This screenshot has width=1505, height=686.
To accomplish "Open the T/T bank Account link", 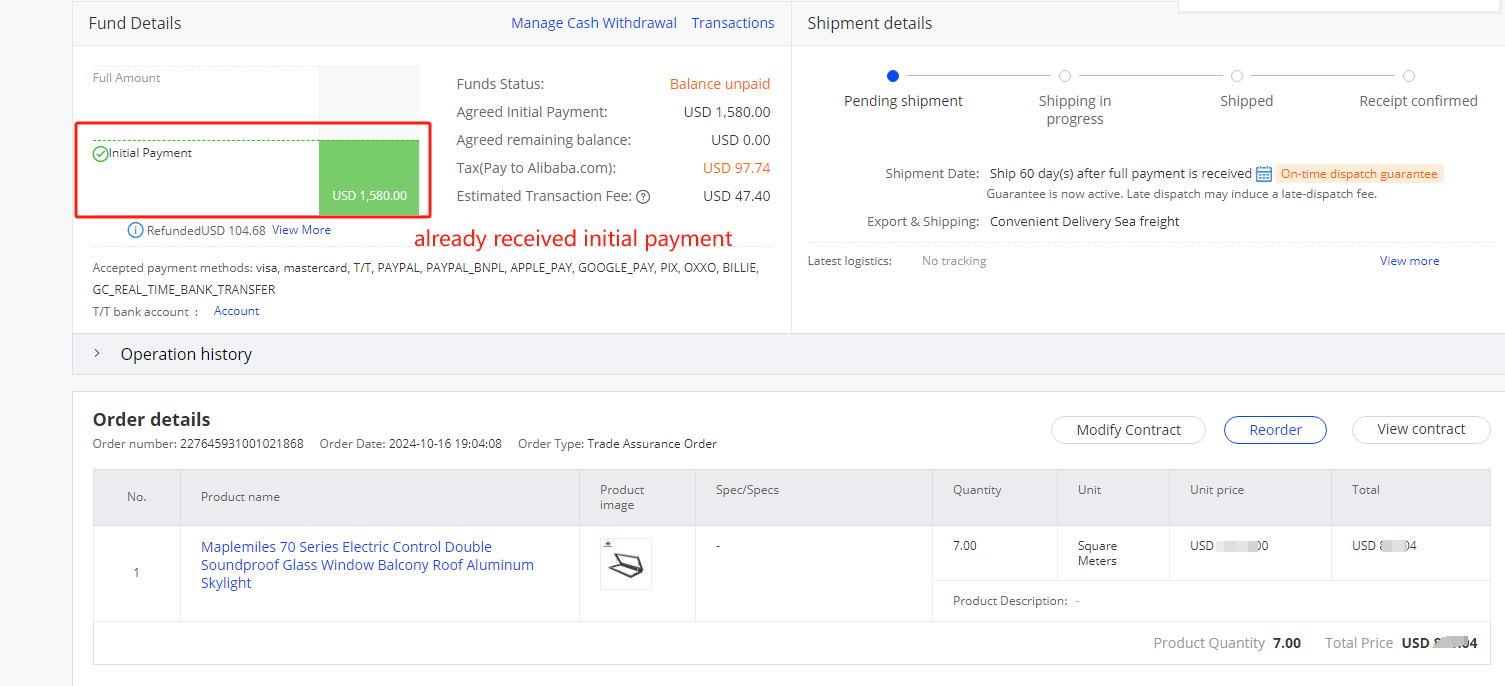I will [236, 311].
